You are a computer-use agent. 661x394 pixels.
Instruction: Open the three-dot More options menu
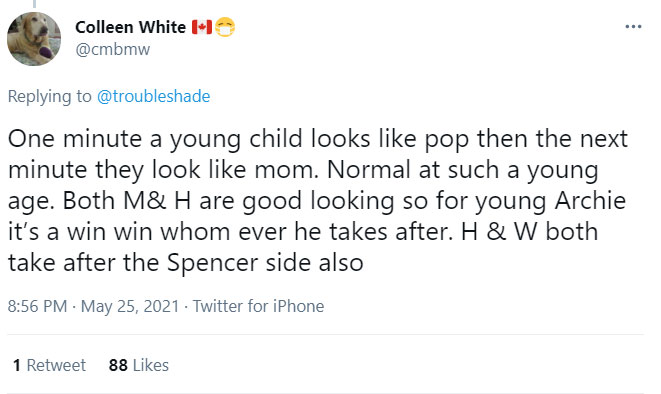tap(633, 27)
